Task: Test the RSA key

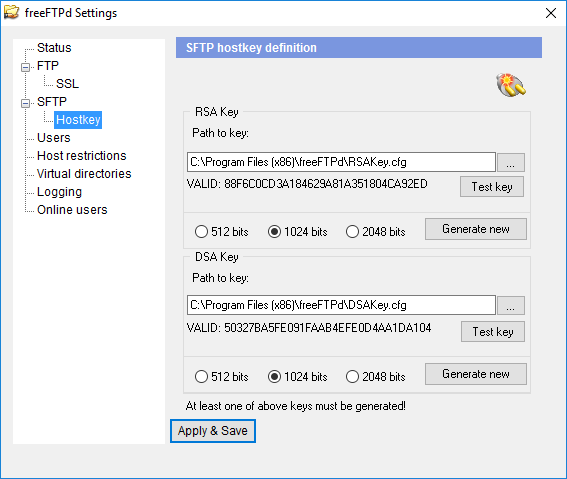Action: pyautogui.click(x=492, y=187)
